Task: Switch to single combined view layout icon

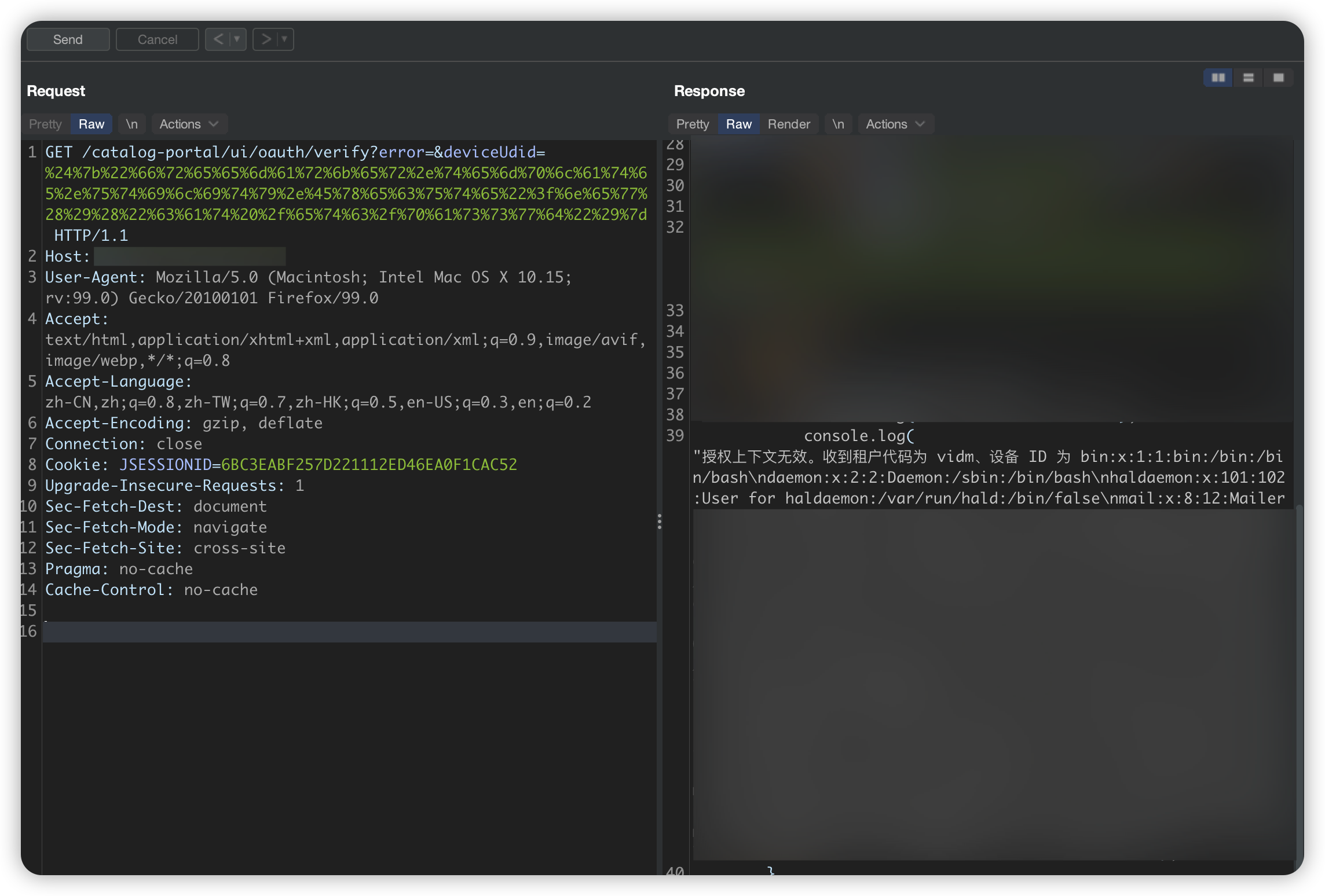Action: coord(1279,77)
